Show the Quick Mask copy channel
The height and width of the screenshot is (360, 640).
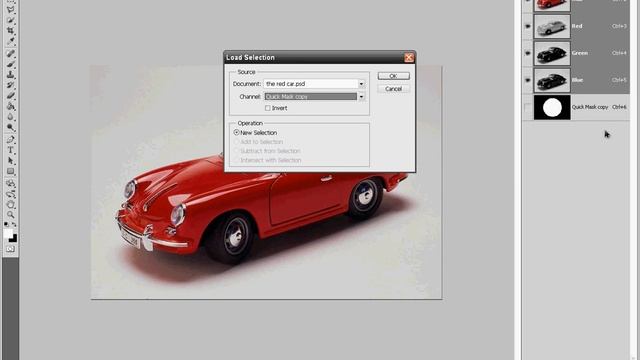coord(528,107)
